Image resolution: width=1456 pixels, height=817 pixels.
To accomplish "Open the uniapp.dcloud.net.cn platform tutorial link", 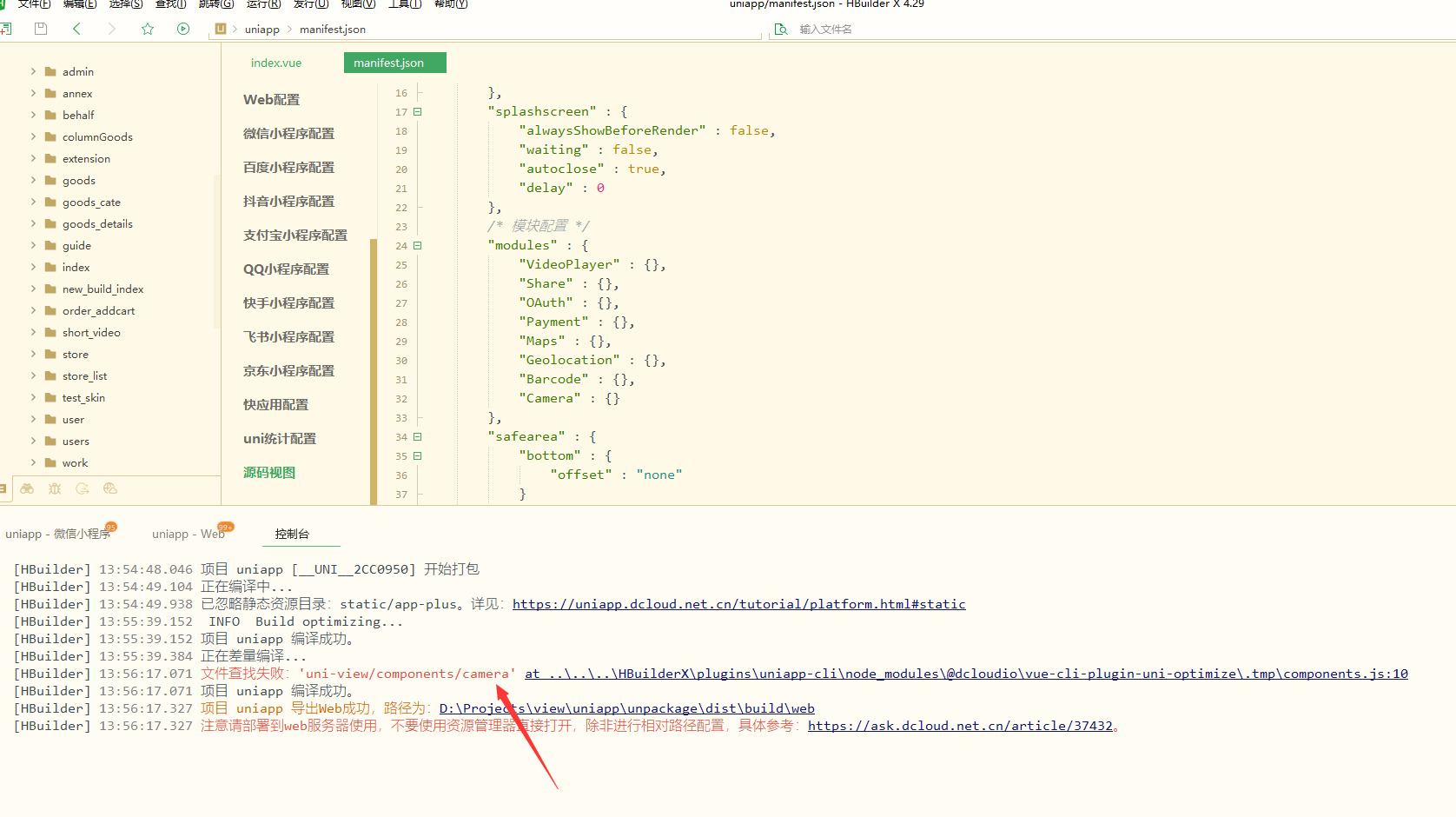I will point(739,604).
